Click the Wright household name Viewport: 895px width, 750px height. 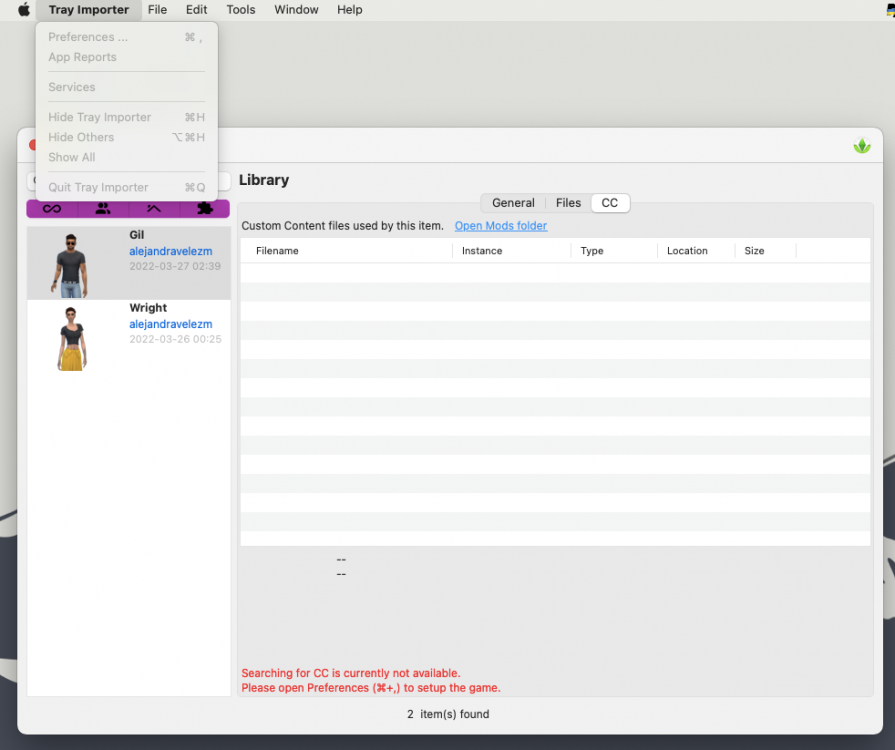148,308
